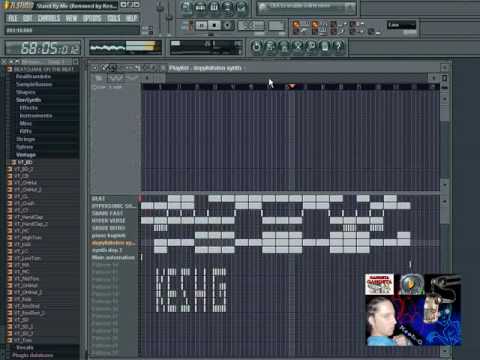Select the highlighted orange synth pattern row
Screen dimensions: 480x360
coord(114,243)
